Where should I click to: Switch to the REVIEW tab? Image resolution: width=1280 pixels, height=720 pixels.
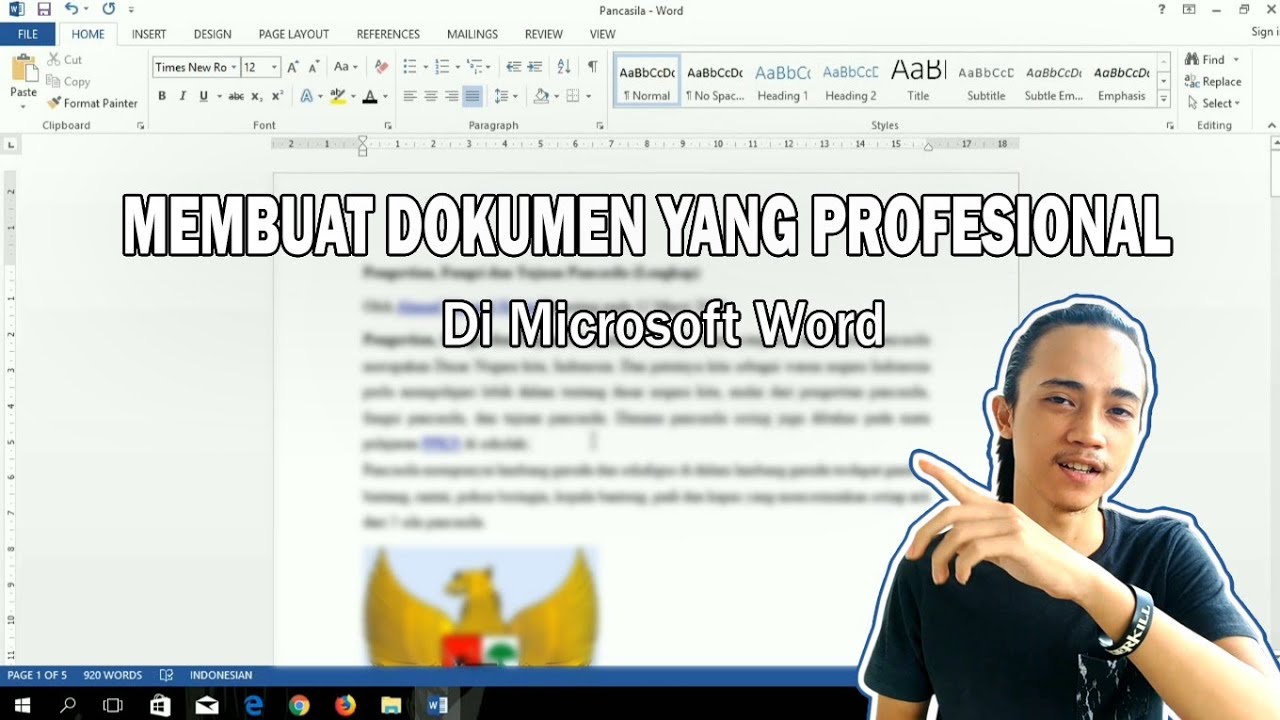pos(544,34)
